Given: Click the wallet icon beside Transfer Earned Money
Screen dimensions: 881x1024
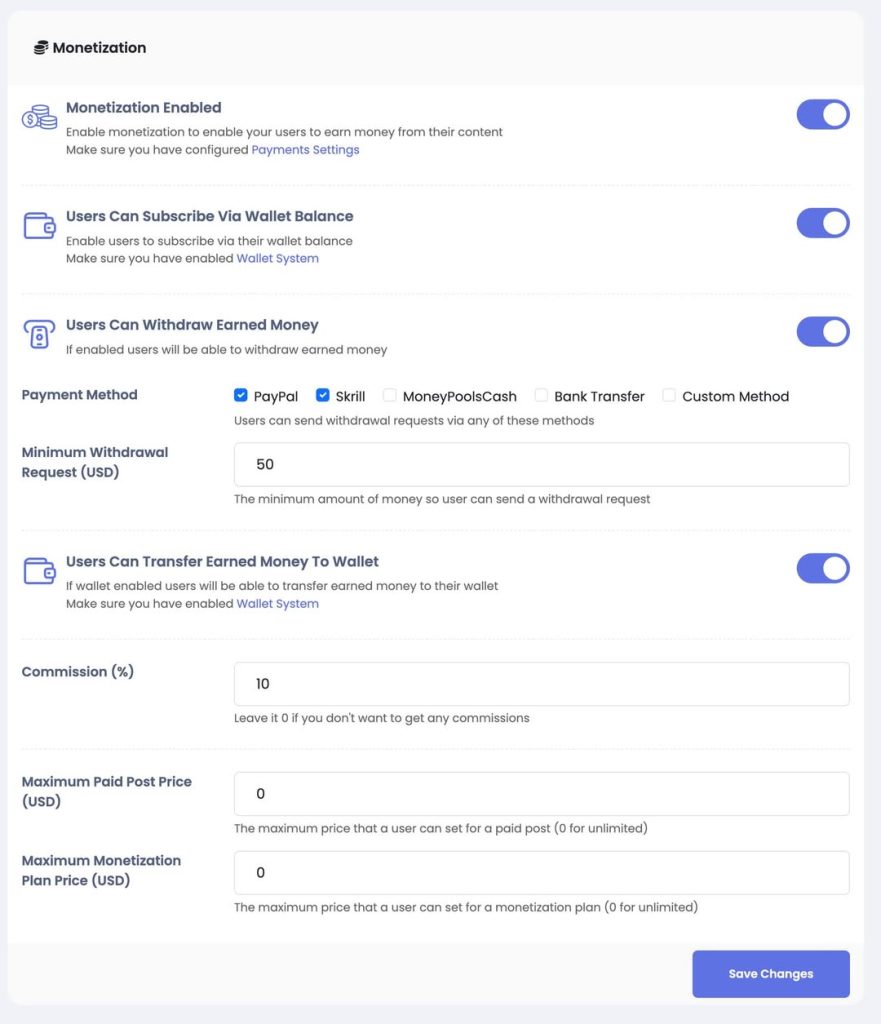Looking at the screenshot, I should click(x=39, y=571).
